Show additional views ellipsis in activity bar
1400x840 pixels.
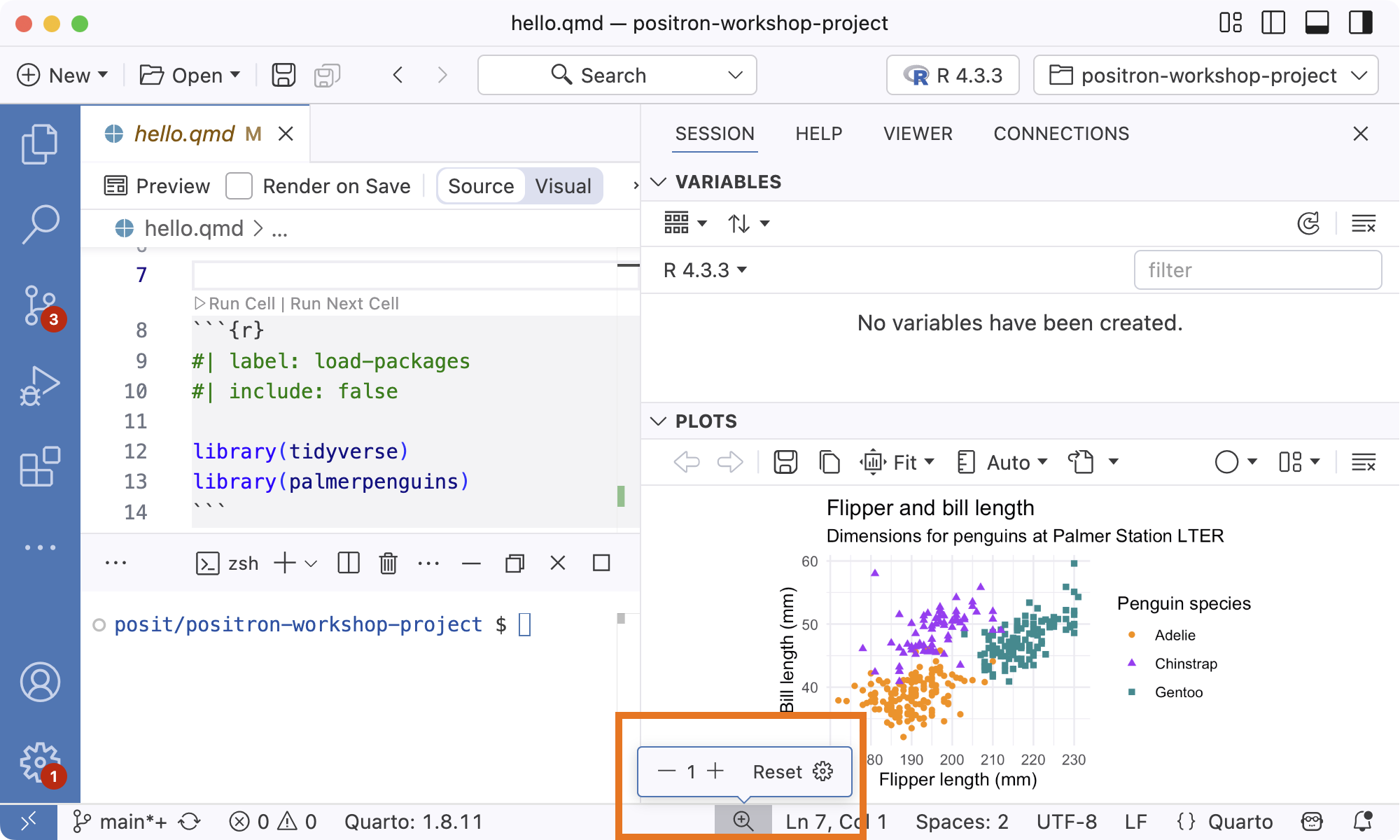pyautogui.click(x=40, y=547)
